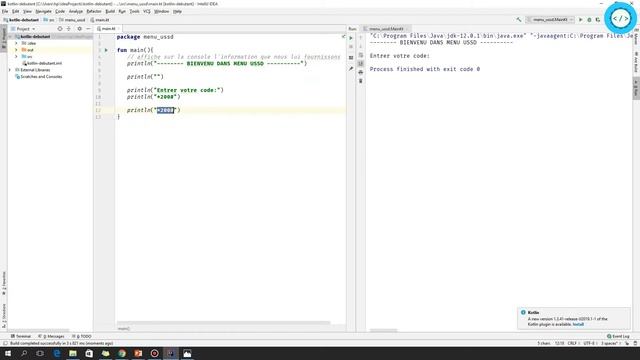Click the Up the stack trace arrow
The height and width of the screenshot is (360, 640).
pos(360,38)
